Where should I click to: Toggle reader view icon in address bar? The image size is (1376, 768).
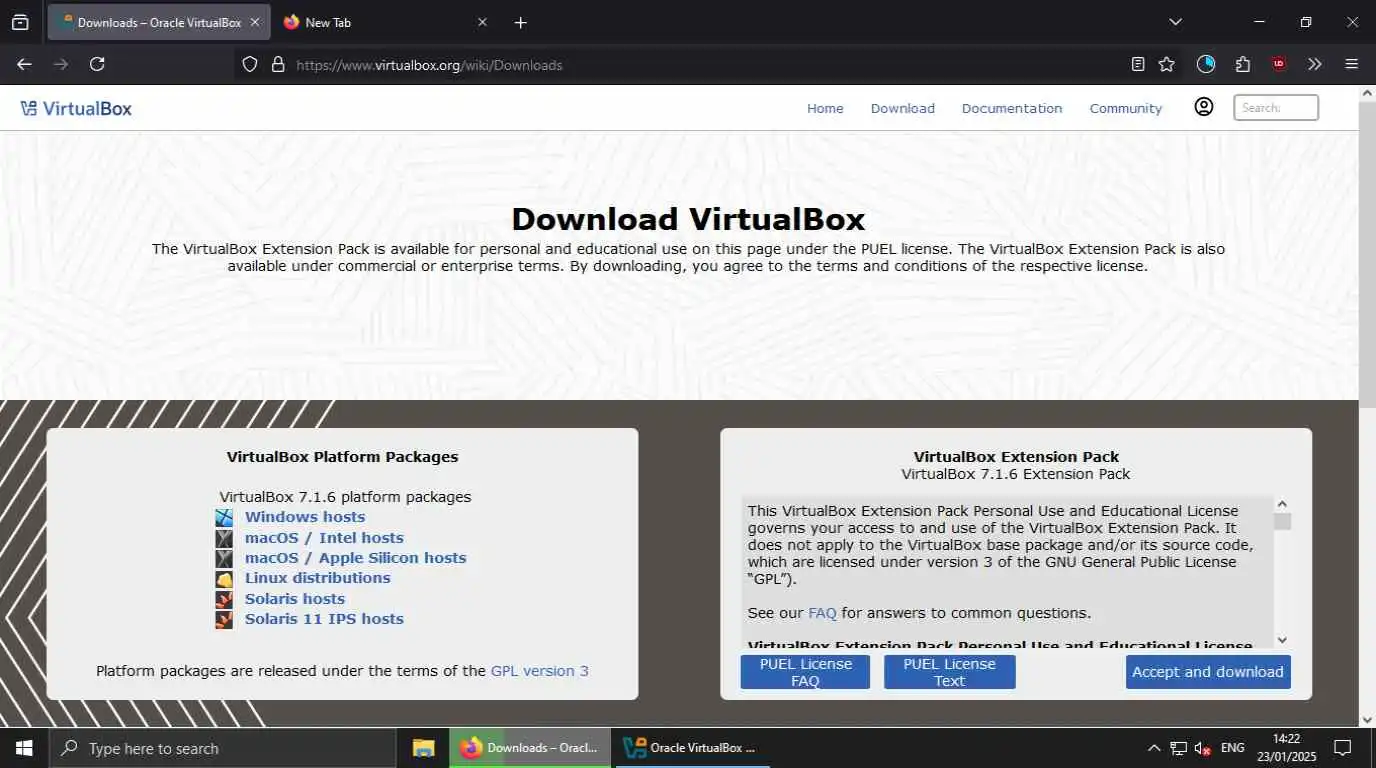point(1138,64)
